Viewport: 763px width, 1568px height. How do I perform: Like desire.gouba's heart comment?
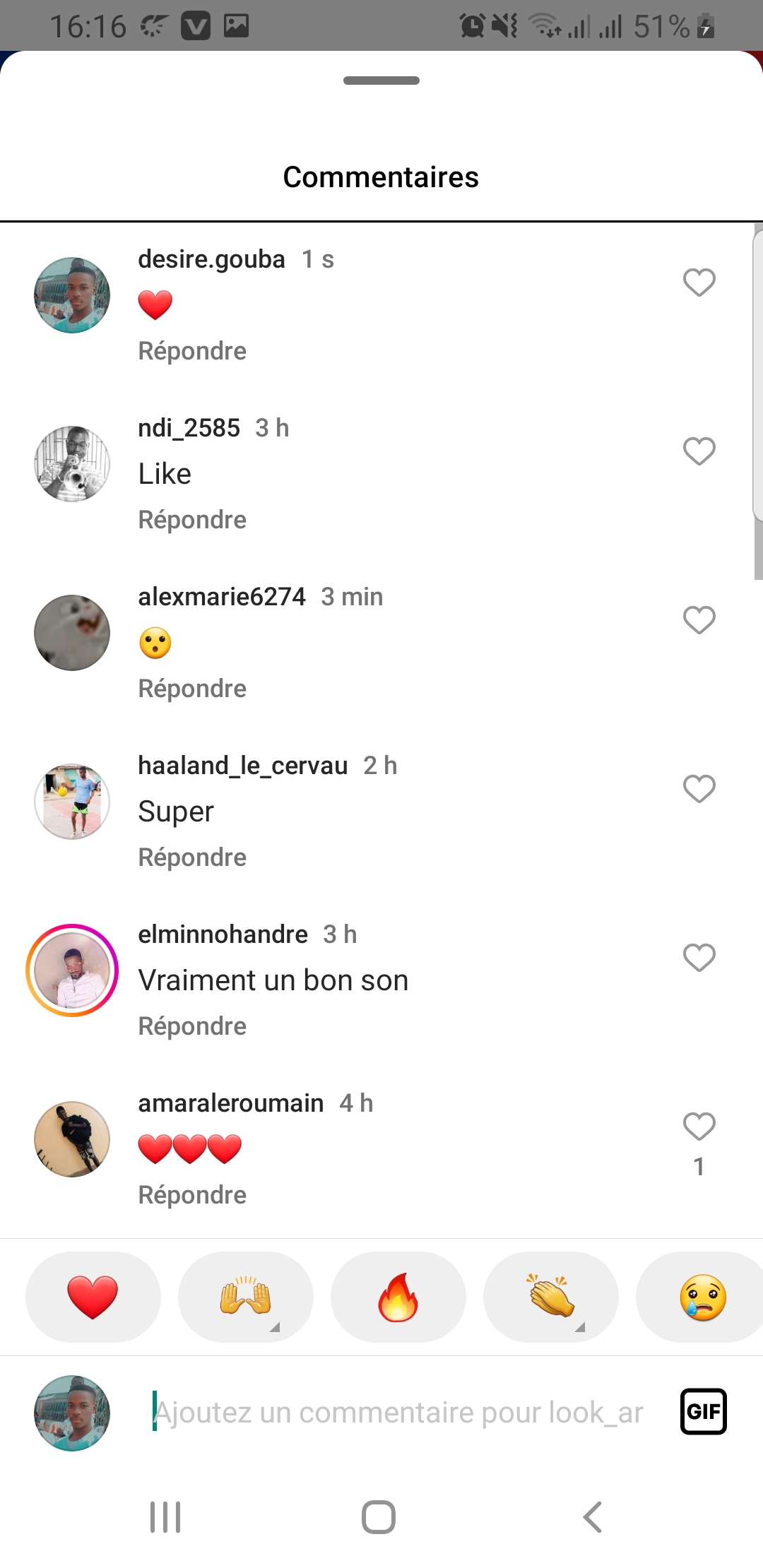(x=699, y=283)
